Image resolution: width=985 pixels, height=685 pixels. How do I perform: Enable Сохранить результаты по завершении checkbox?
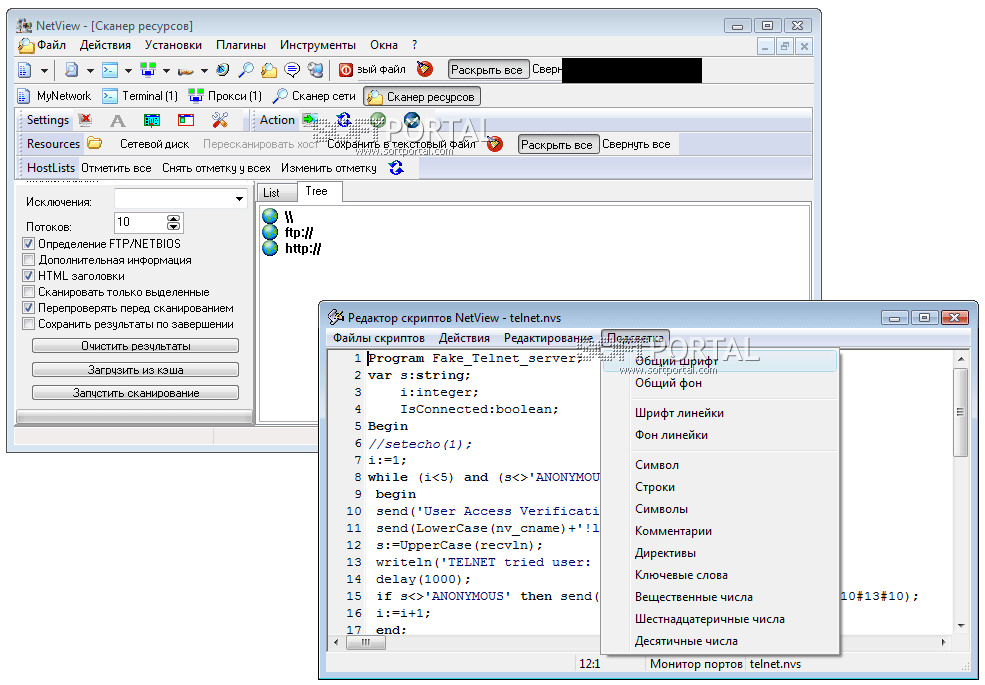click(28, 324)
